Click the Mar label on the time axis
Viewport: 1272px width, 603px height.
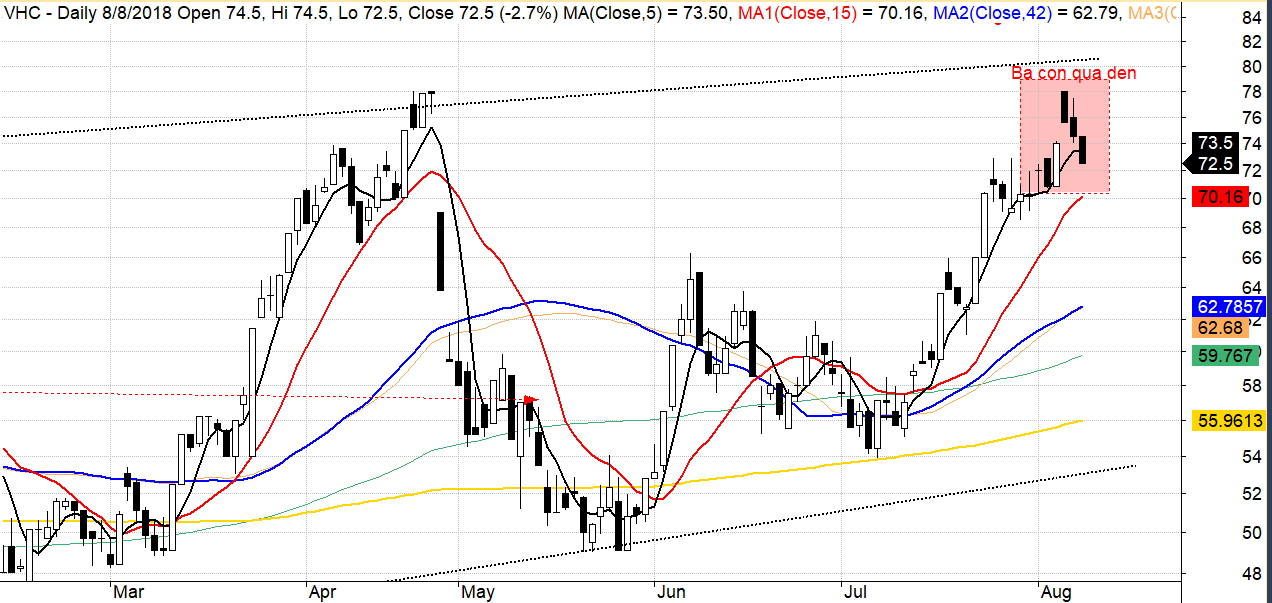(x=128, y=592)
